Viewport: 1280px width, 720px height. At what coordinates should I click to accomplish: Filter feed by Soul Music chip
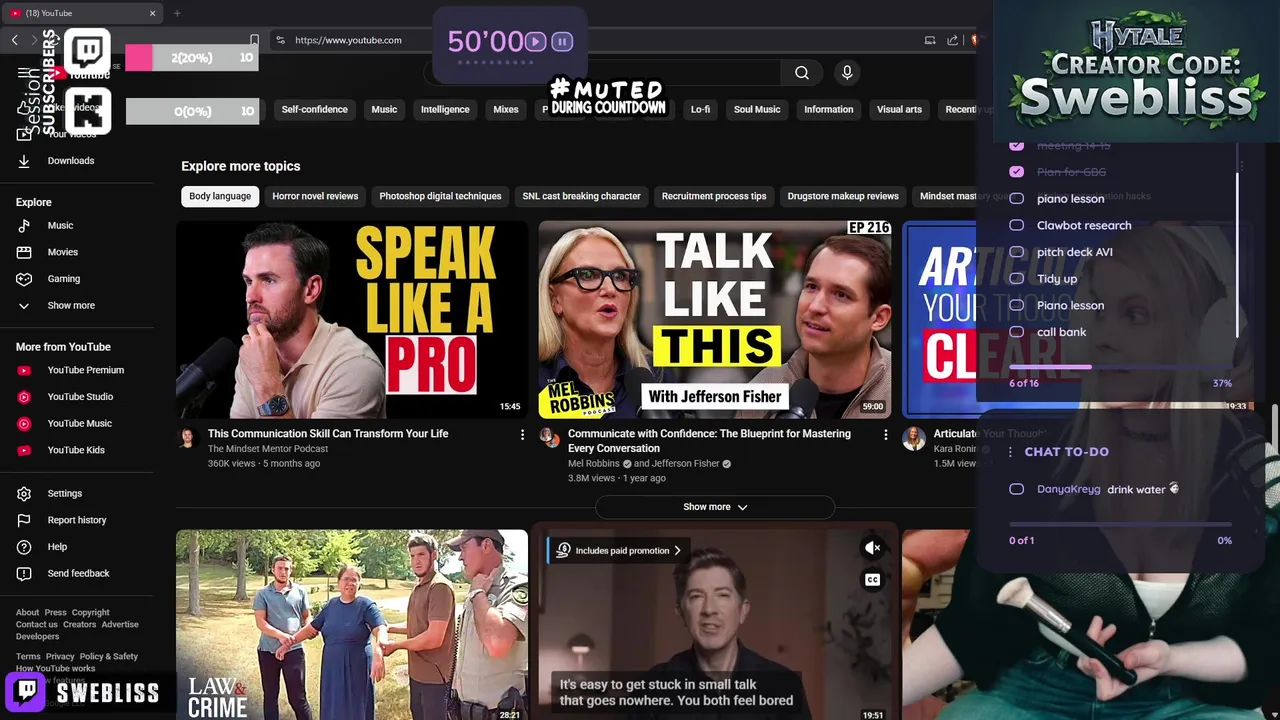[757, 109]
